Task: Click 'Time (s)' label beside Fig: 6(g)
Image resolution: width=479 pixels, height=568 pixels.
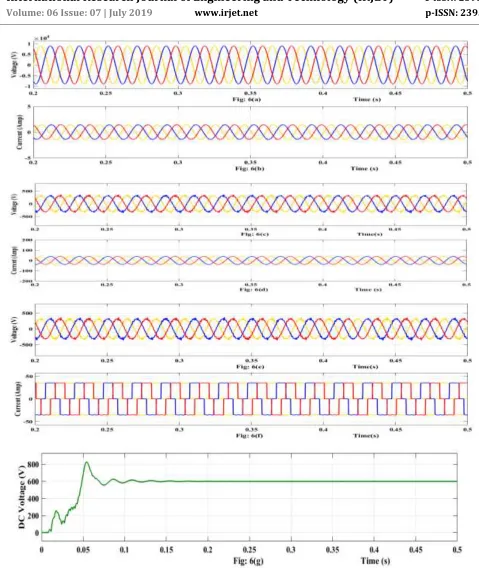Action: [375, 561]
